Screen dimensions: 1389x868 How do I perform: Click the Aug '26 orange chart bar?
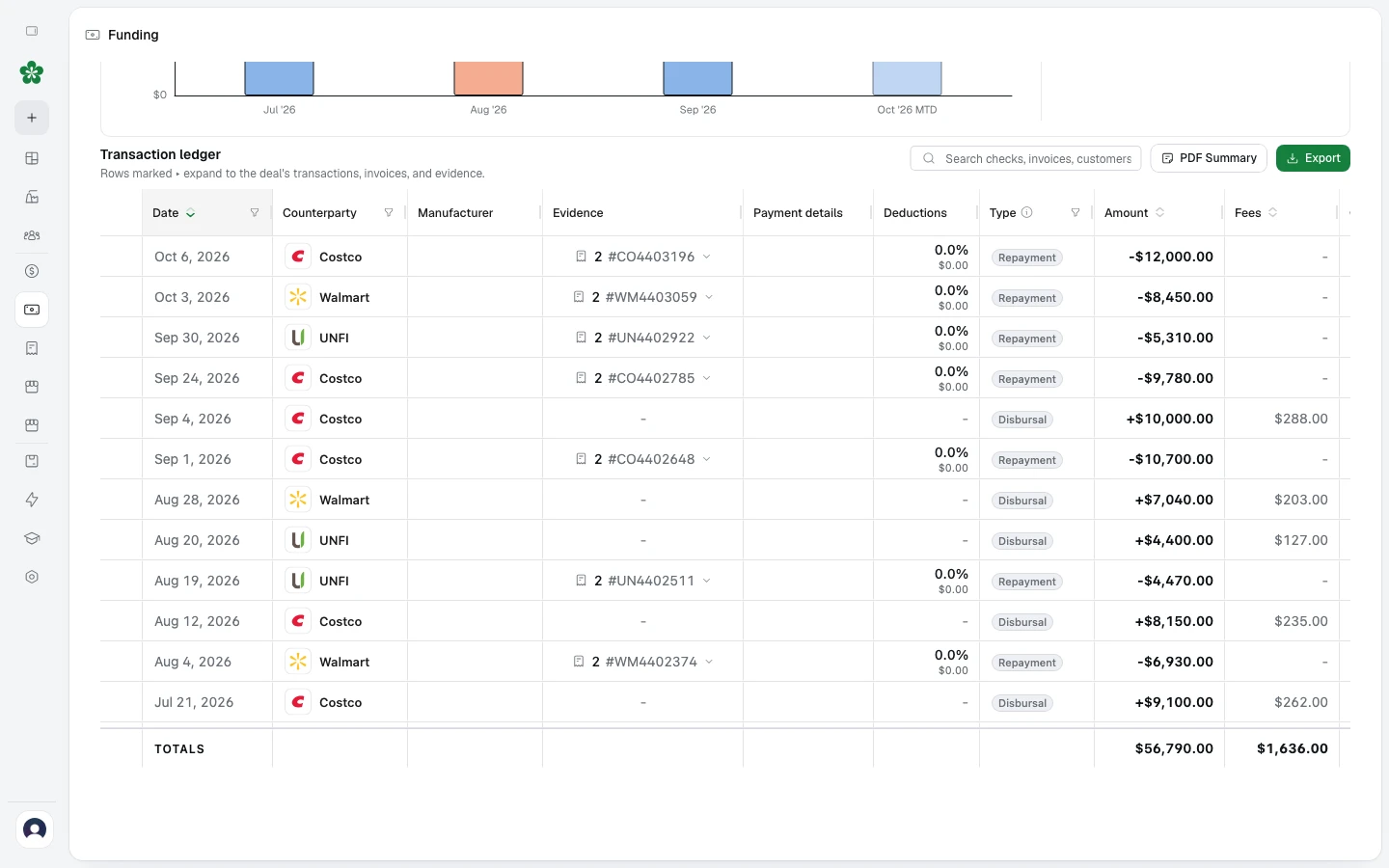pyautogui.click(x=488, y=78)
